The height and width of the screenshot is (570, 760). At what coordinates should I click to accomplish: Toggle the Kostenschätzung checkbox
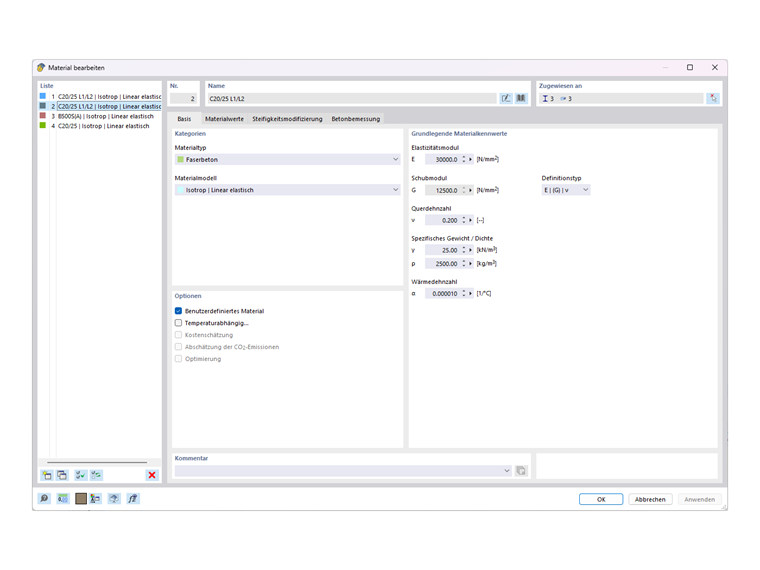(178, 335)
